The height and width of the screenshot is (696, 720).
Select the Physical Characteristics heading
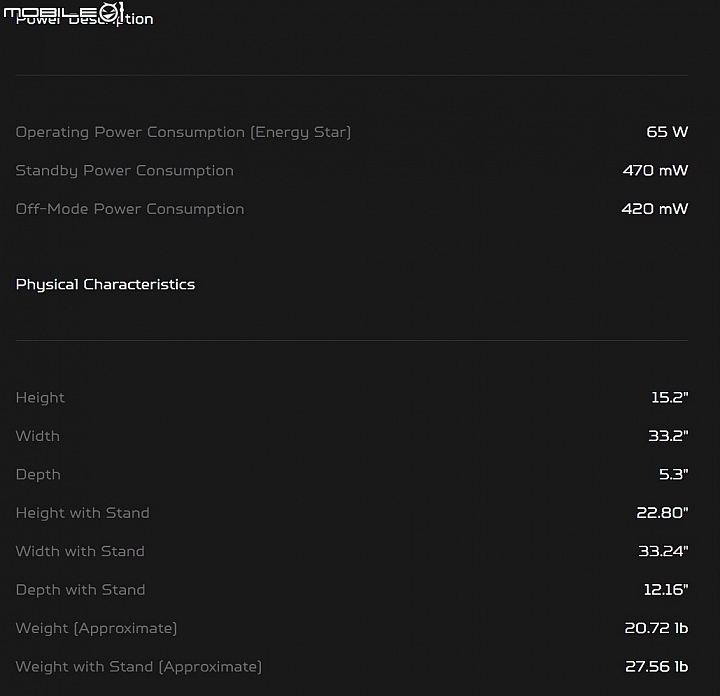point(105,285)
